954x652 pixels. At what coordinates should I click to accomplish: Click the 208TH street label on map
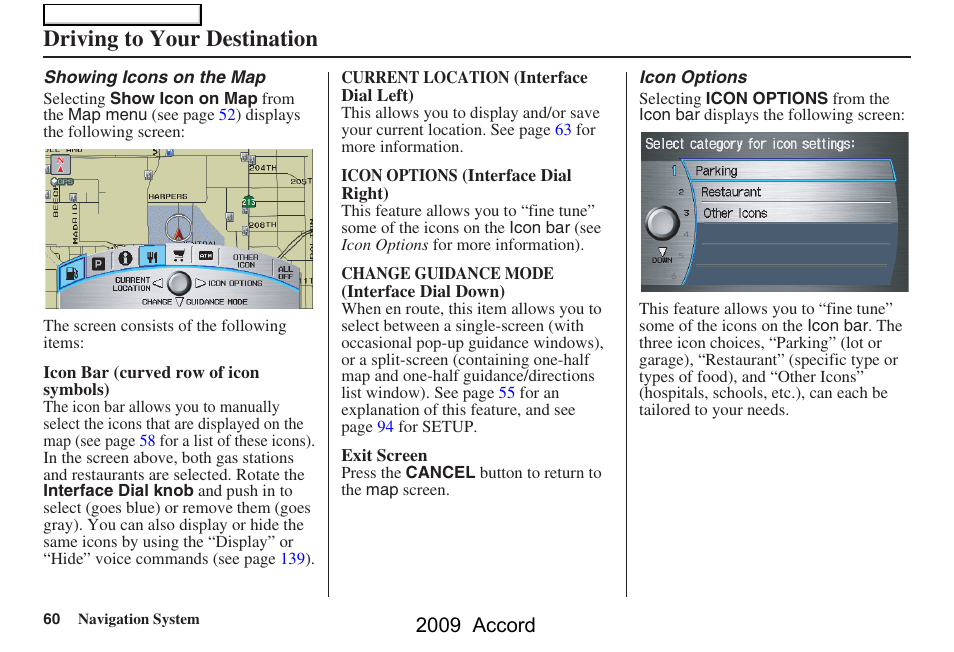(x=263, y=224)
